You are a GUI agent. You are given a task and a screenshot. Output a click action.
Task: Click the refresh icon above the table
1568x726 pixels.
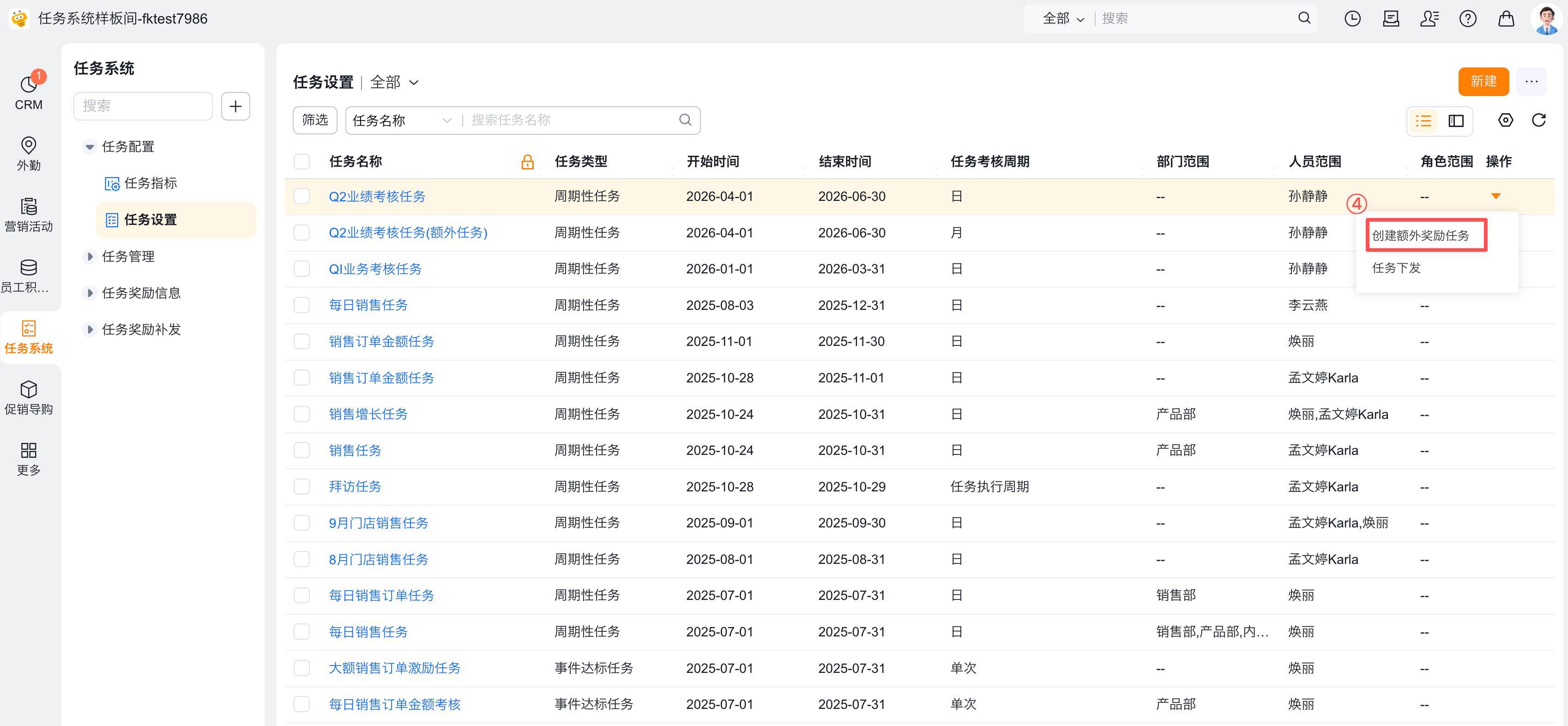pos(1538,121)
